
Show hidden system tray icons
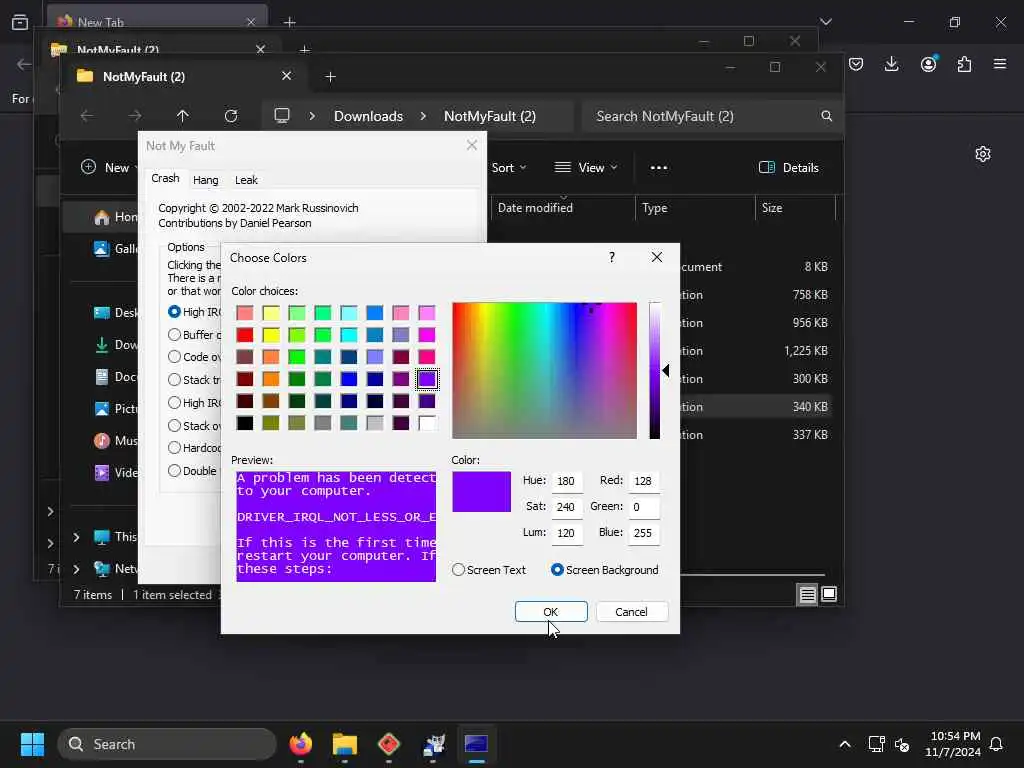click(x=844, y=744)
